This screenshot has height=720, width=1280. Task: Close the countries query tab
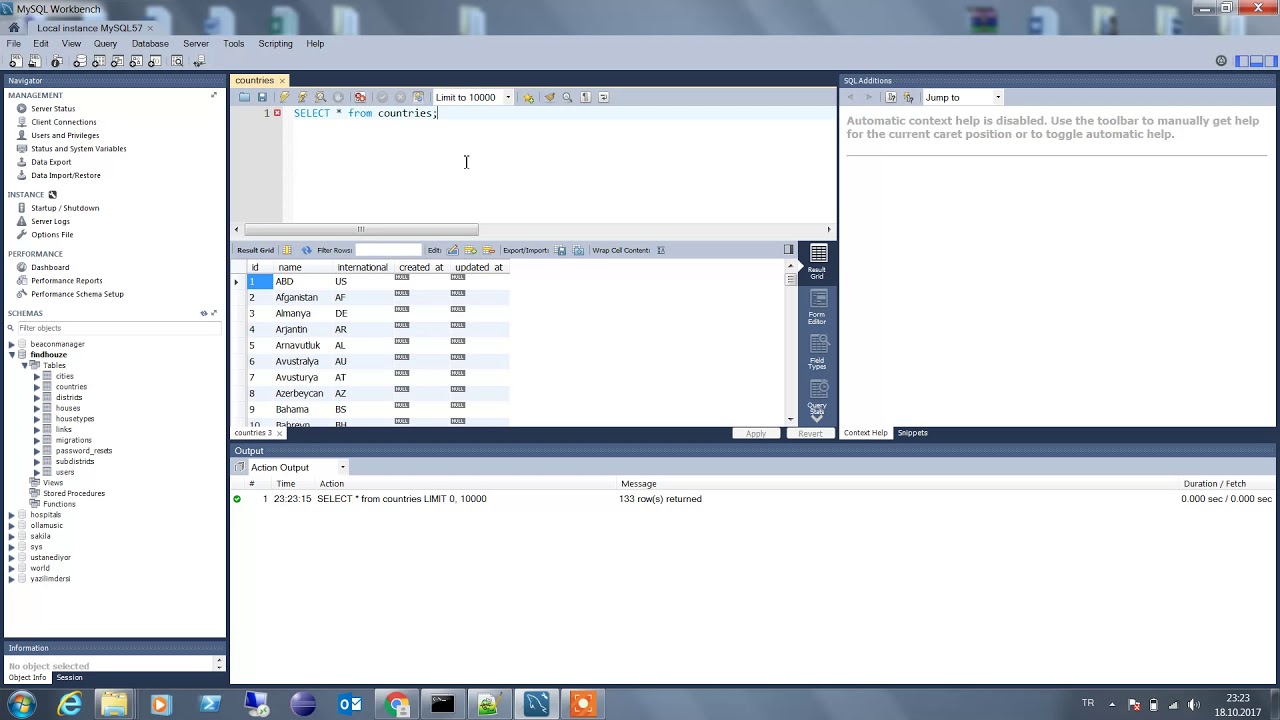coord(282,81)
